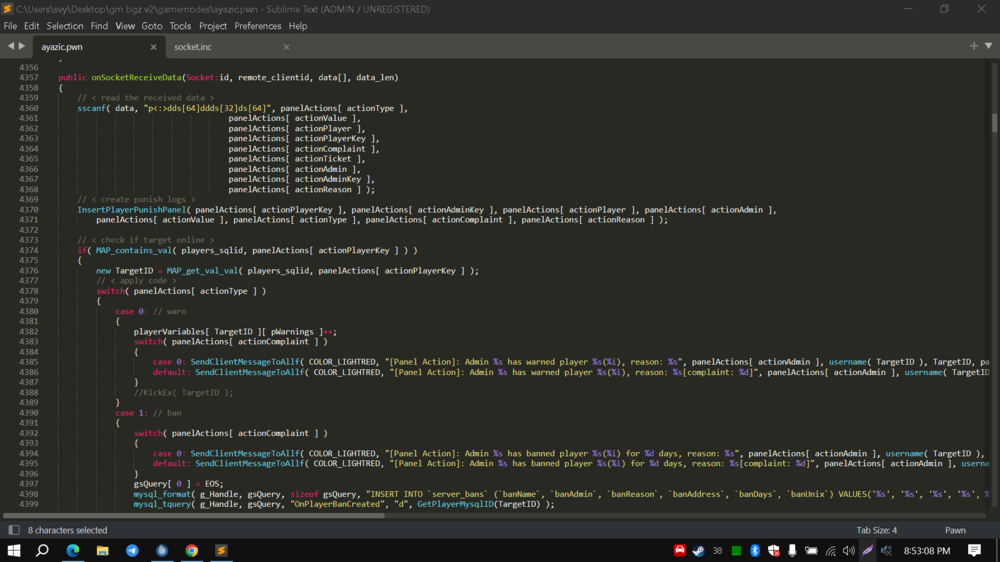The height and width of the screenshot is (562, 1000).
Task: Click the red car tray icon
Action: (680, 550)
